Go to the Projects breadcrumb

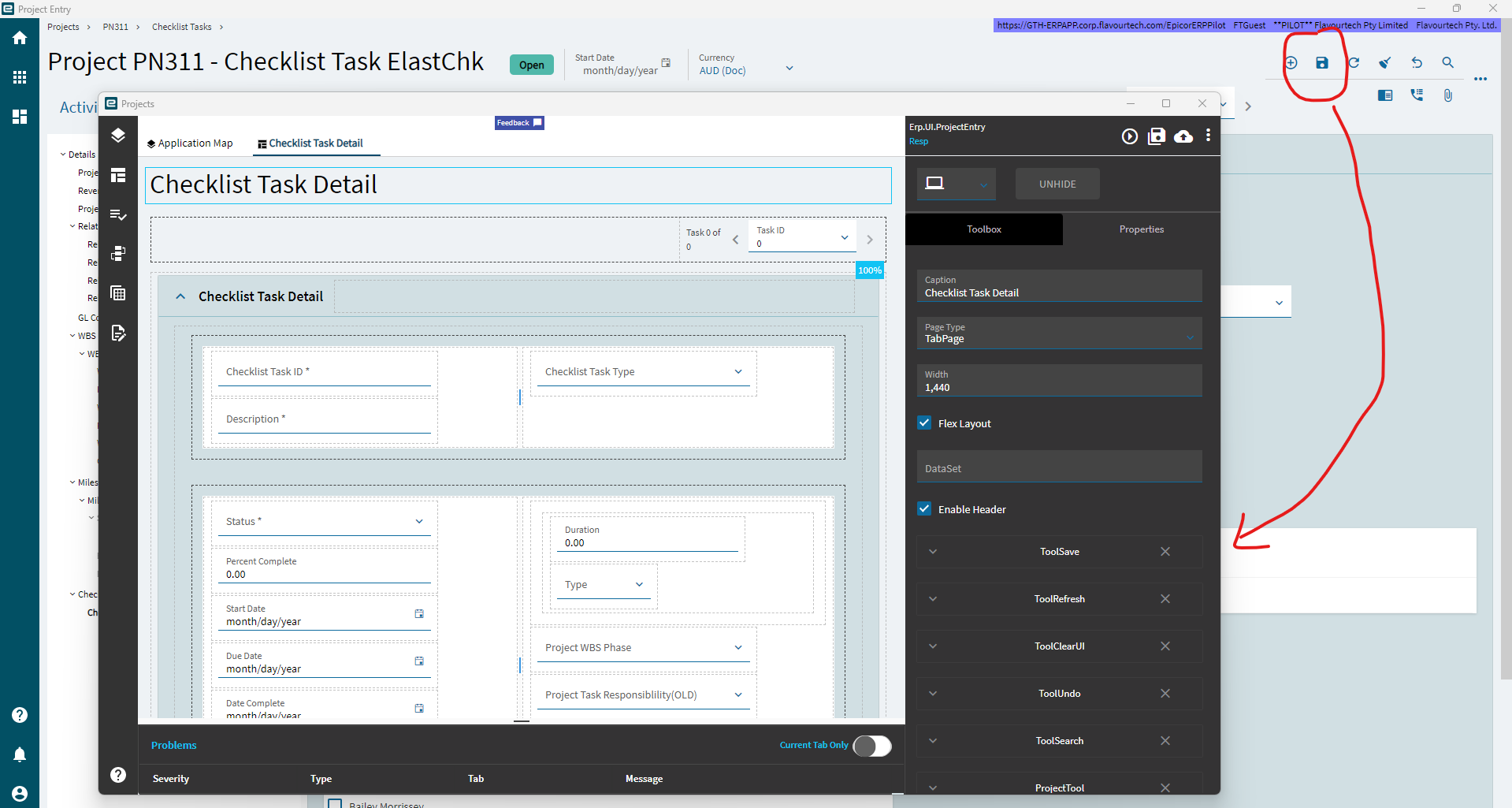(63, 27)
